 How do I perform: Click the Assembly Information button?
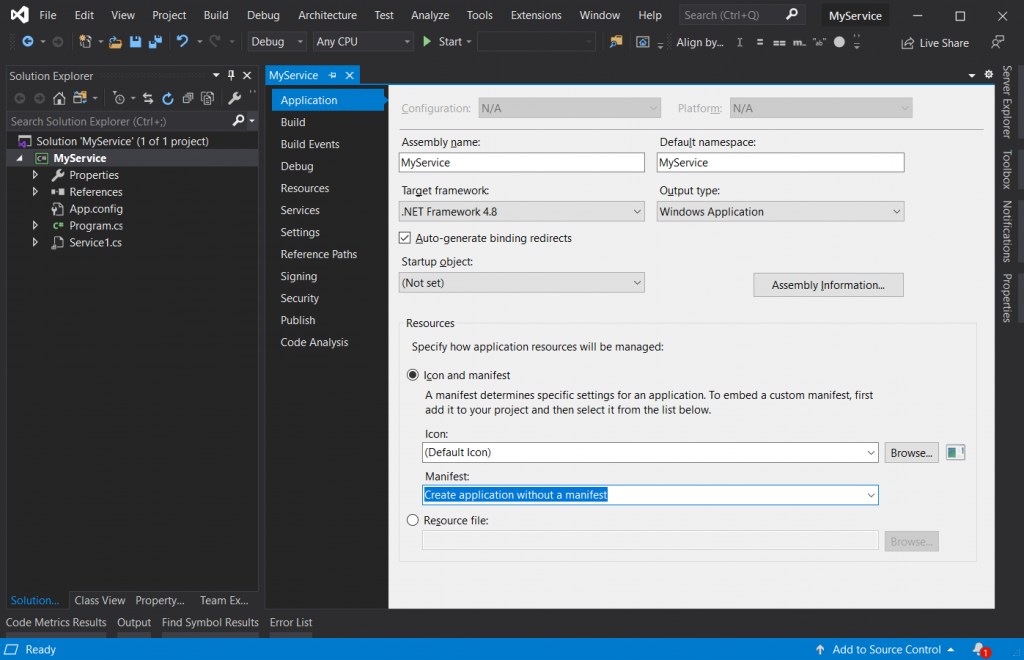click(828, 285)
